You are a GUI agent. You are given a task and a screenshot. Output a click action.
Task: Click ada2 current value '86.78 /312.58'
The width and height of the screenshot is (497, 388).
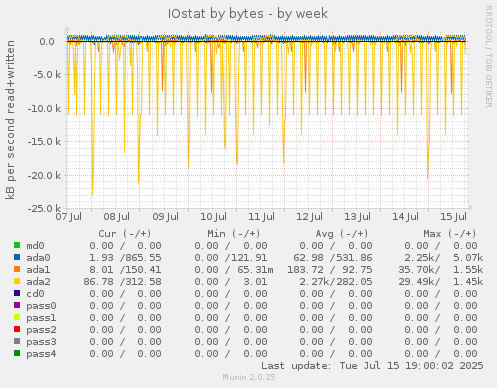(122, 282)
